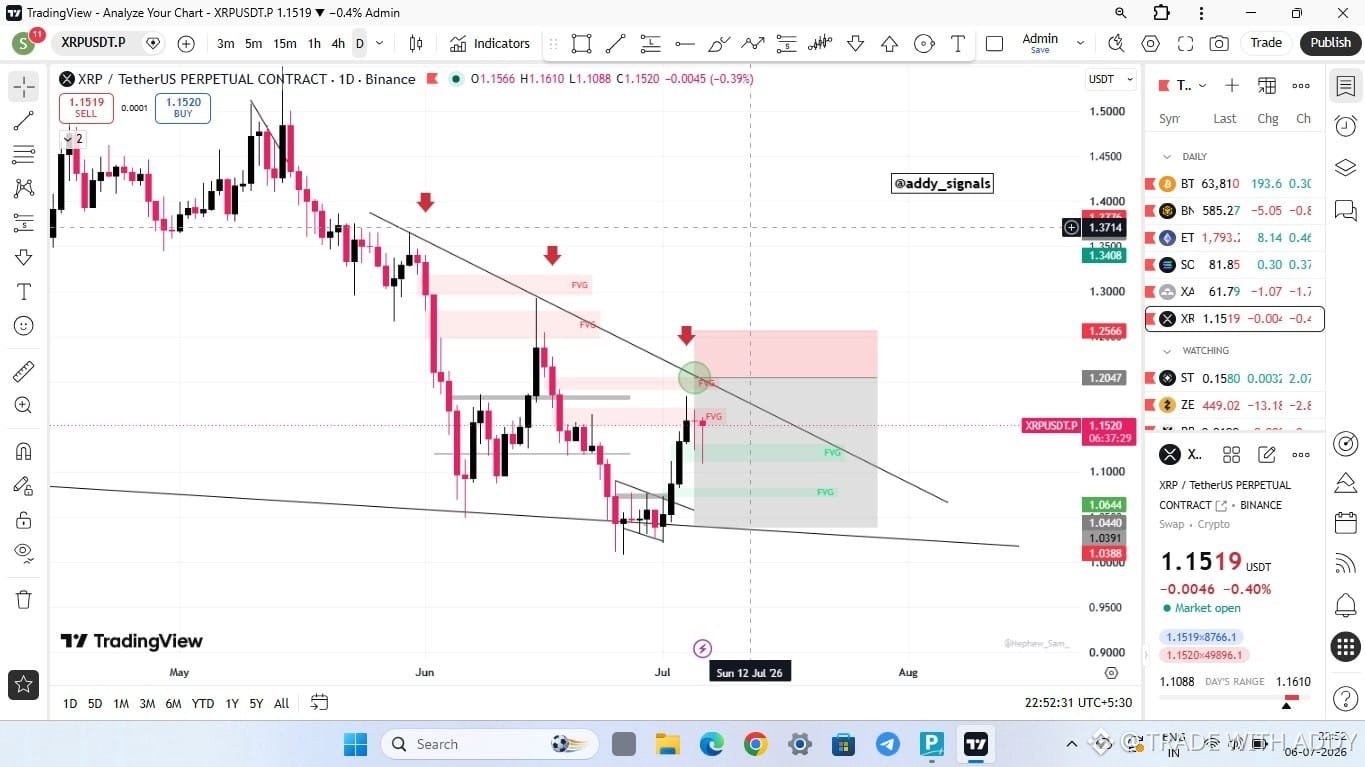Open watchlist advanced view table icon
Image resolution: width=1365 pixels, height=767 pixels.
tap(1267, 86)
